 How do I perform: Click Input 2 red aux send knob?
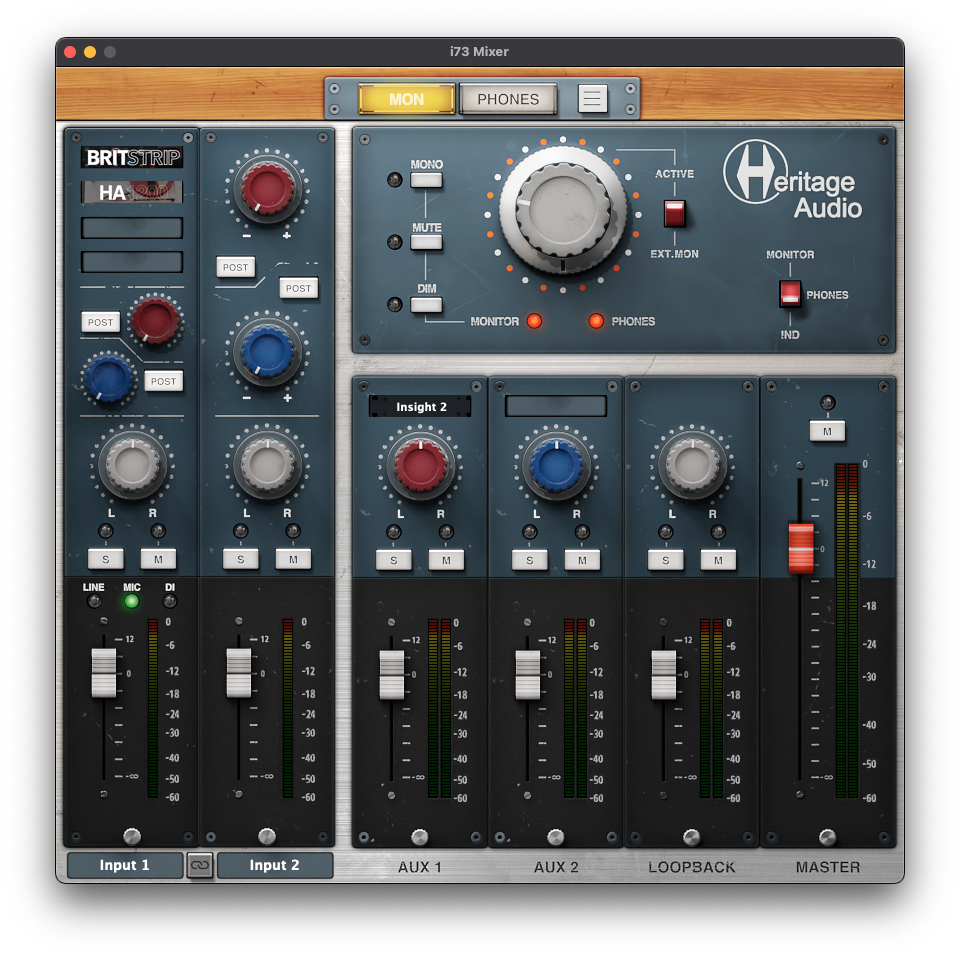coord(267,188)
